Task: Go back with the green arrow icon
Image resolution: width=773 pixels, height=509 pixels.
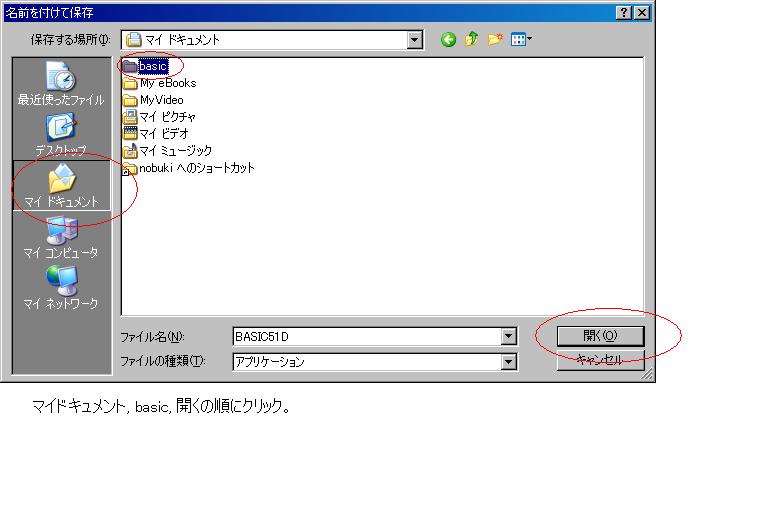Action: point(448,39)
